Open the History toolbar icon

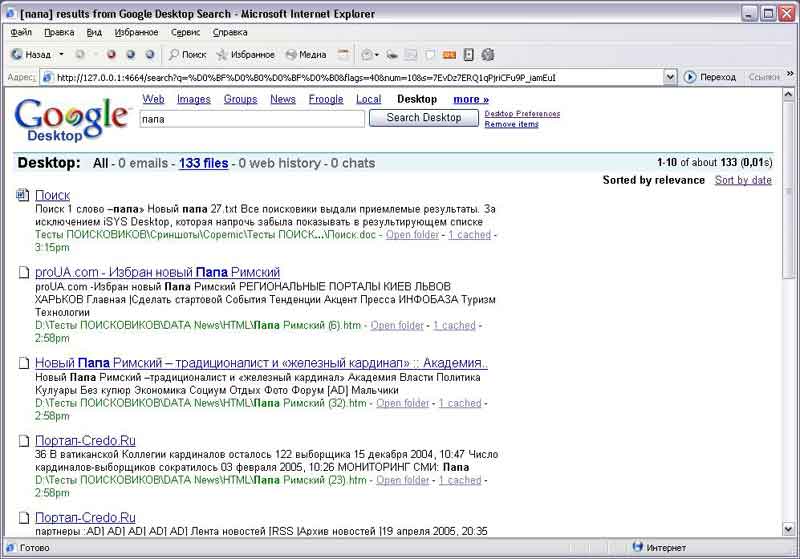click(x=343, y=55)
